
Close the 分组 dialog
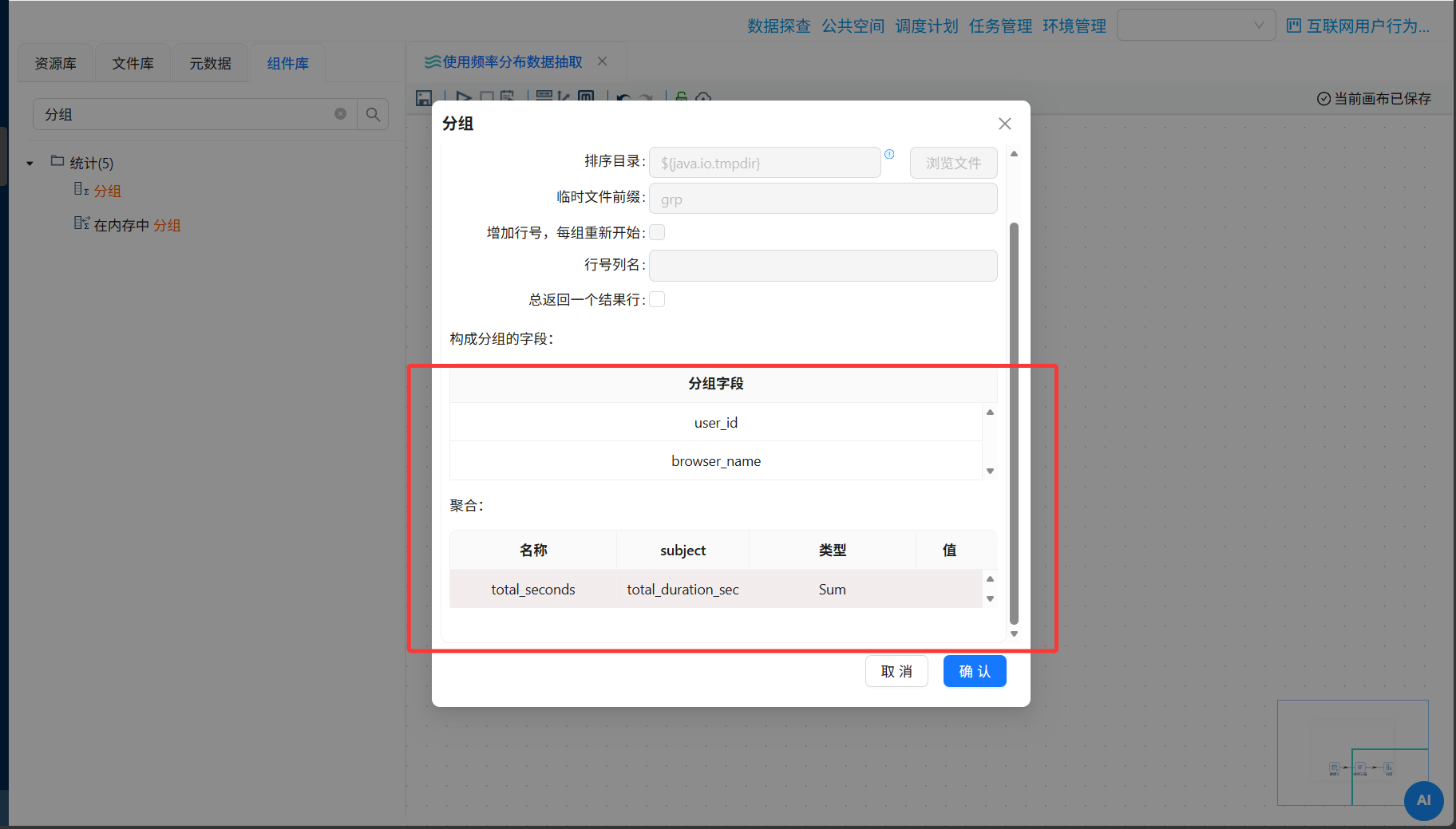(1005, 124)
